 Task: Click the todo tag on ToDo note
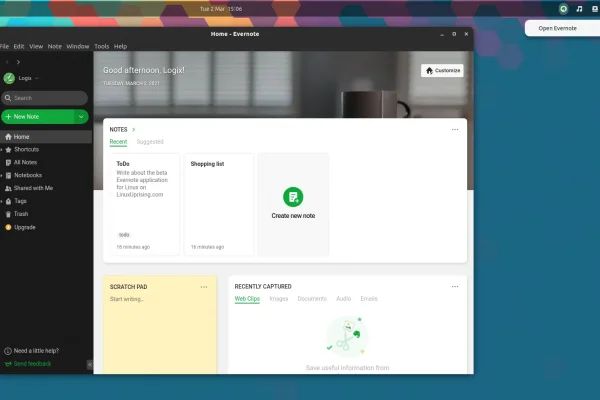pos(124,235)
